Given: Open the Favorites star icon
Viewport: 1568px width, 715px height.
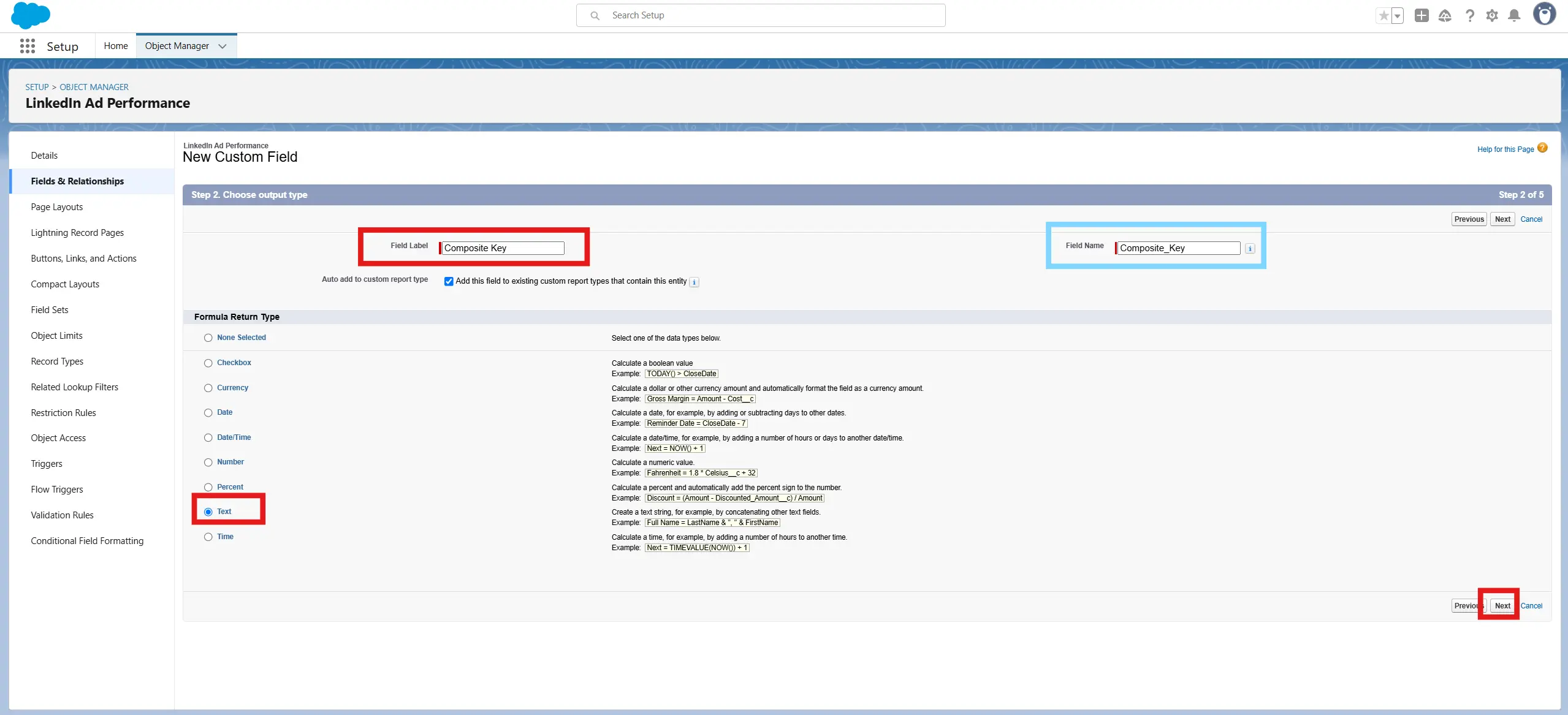Looking at the screenshot, I should click(1383, 16).
